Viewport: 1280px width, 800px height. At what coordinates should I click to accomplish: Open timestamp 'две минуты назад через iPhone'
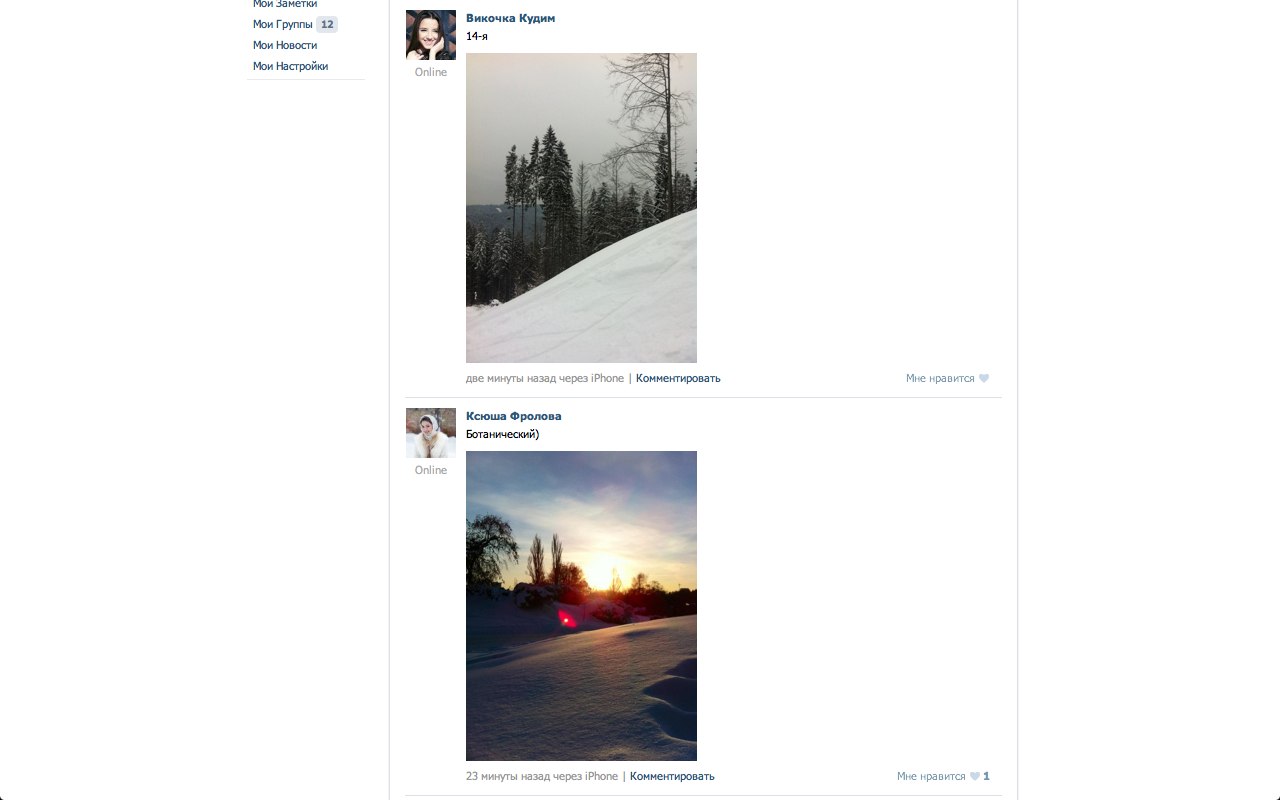pos(545,378)
